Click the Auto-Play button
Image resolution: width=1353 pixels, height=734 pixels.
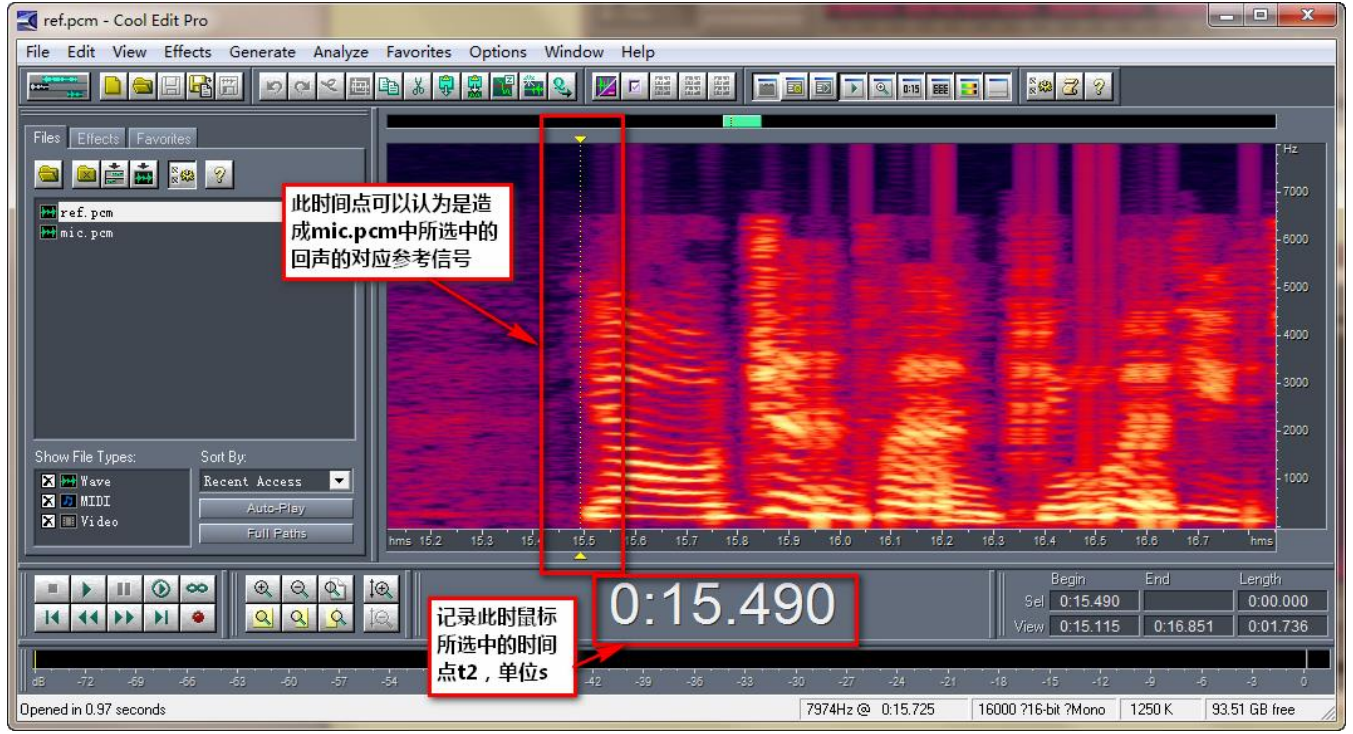tap(276, 508)
